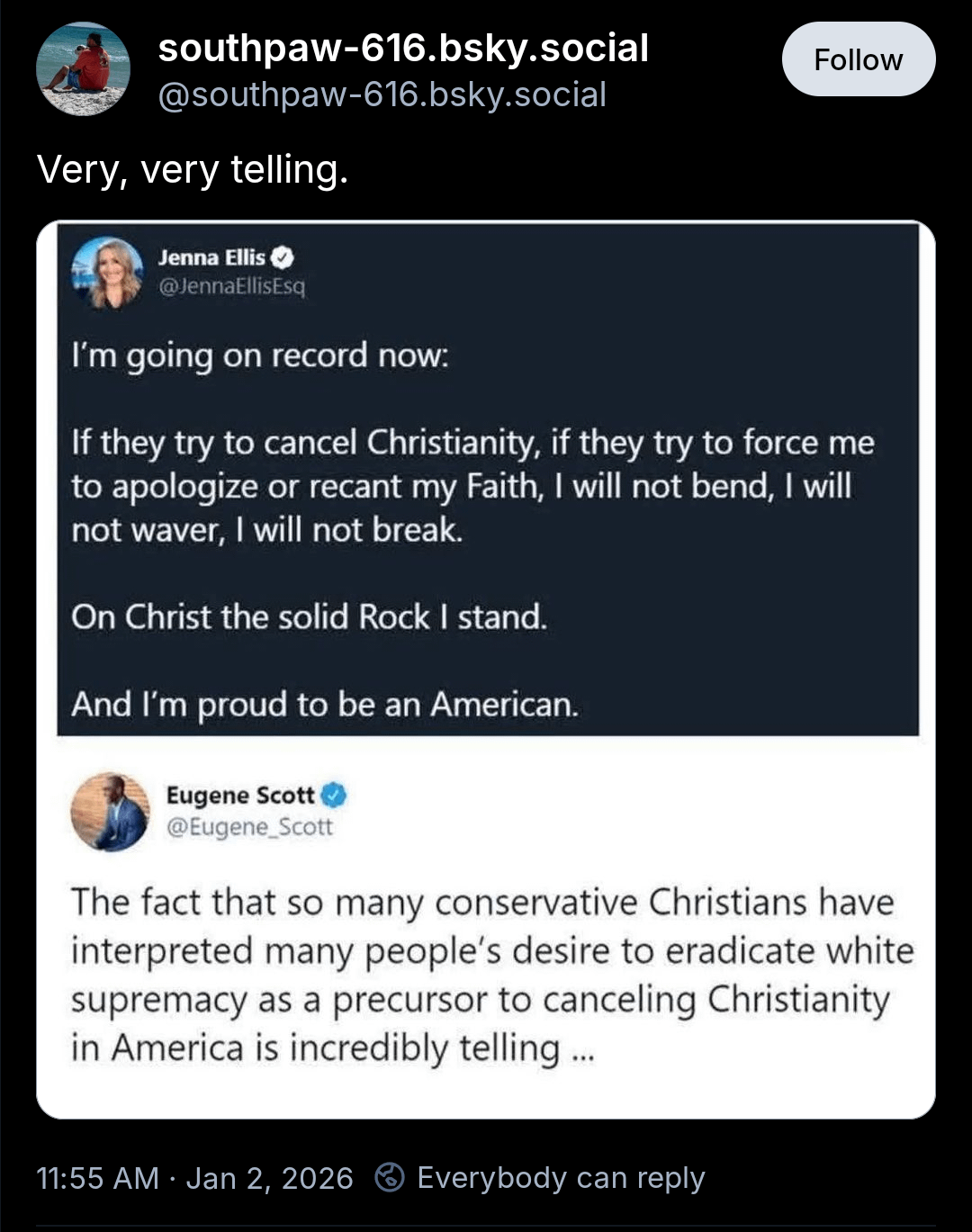Click Jenna Ellis's verified checkmark badge
972x1232 pixels.
[283, 257]
